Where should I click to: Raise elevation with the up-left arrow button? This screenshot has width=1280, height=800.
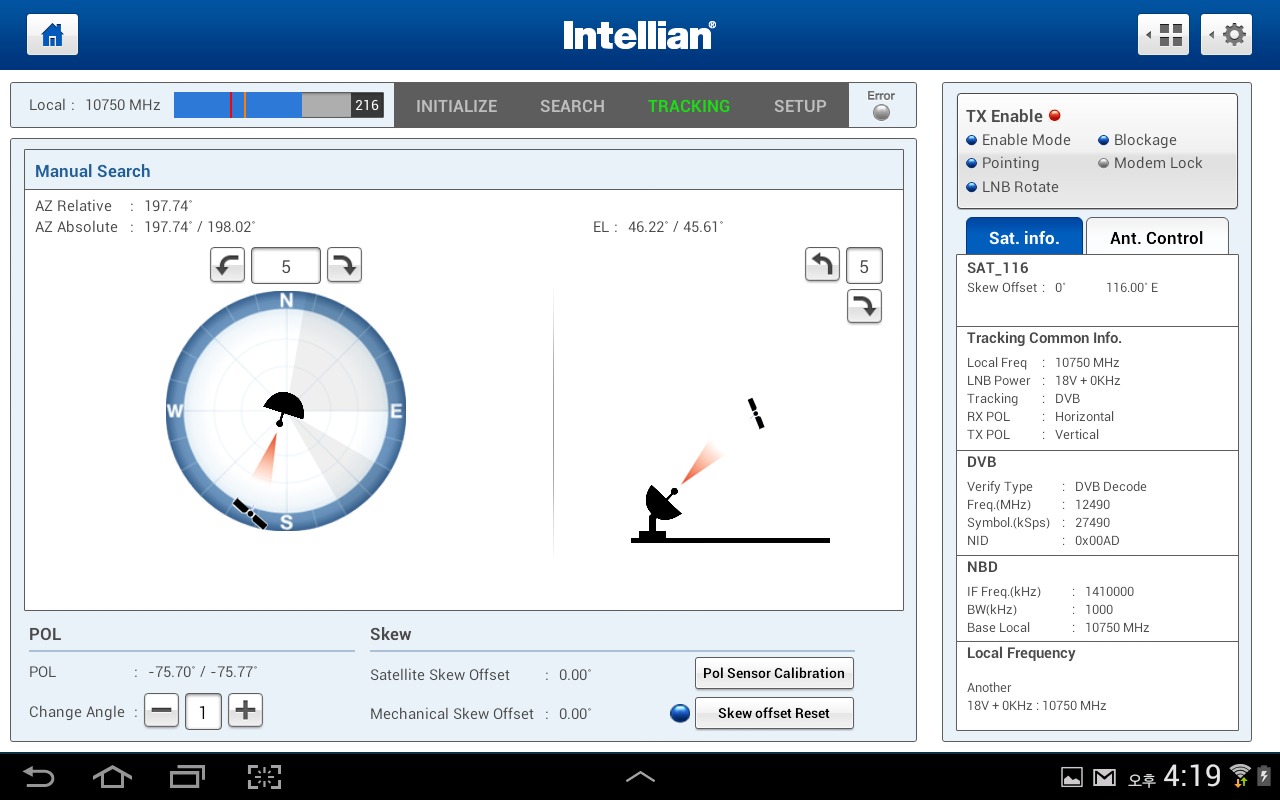coord(822,266)
